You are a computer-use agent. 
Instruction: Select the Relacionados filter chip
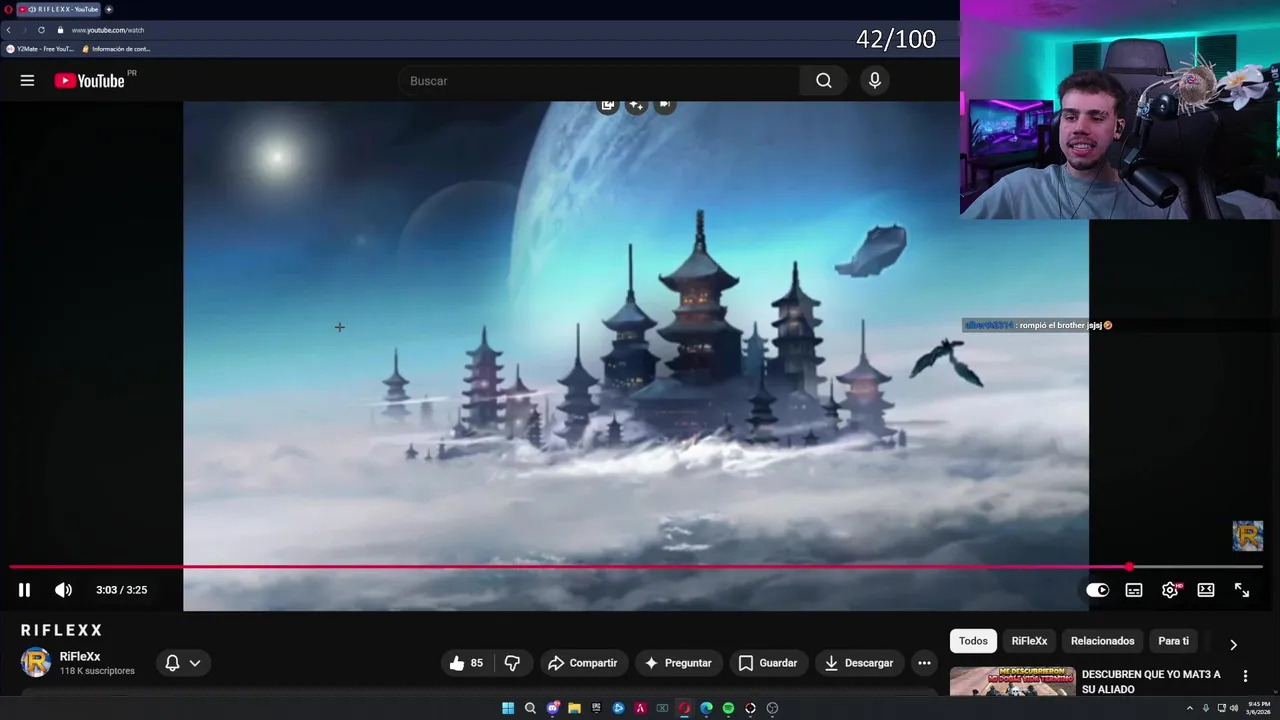point(1102,641)
